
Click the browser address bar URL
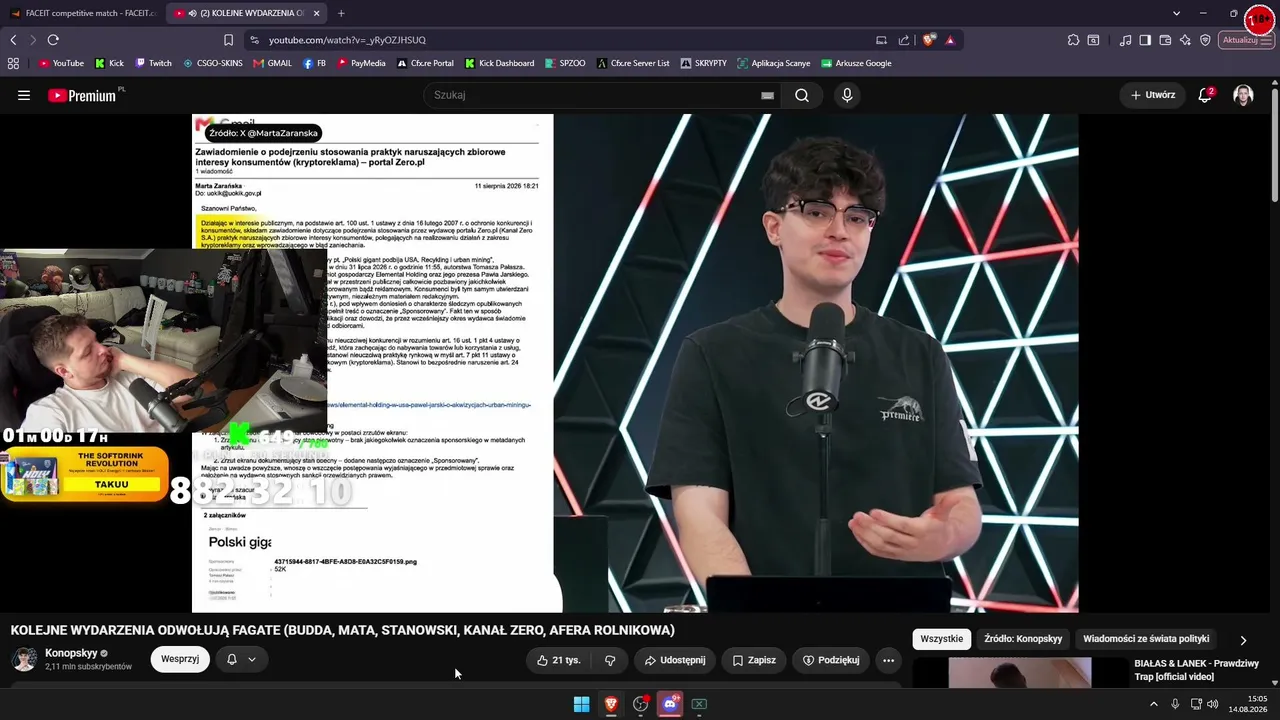pyautogui.click(x=347, y=40)
